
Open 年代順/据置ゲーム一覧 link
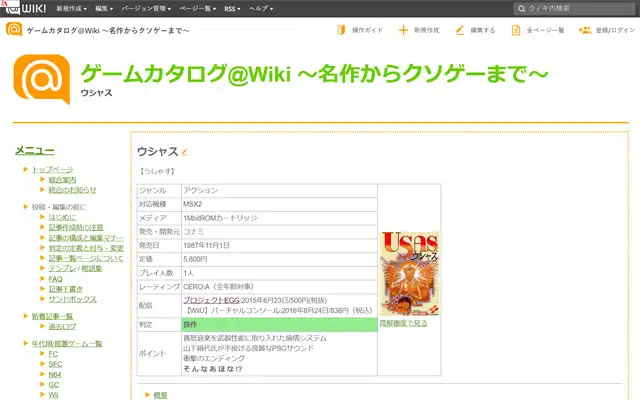click(x=67, y=344)
